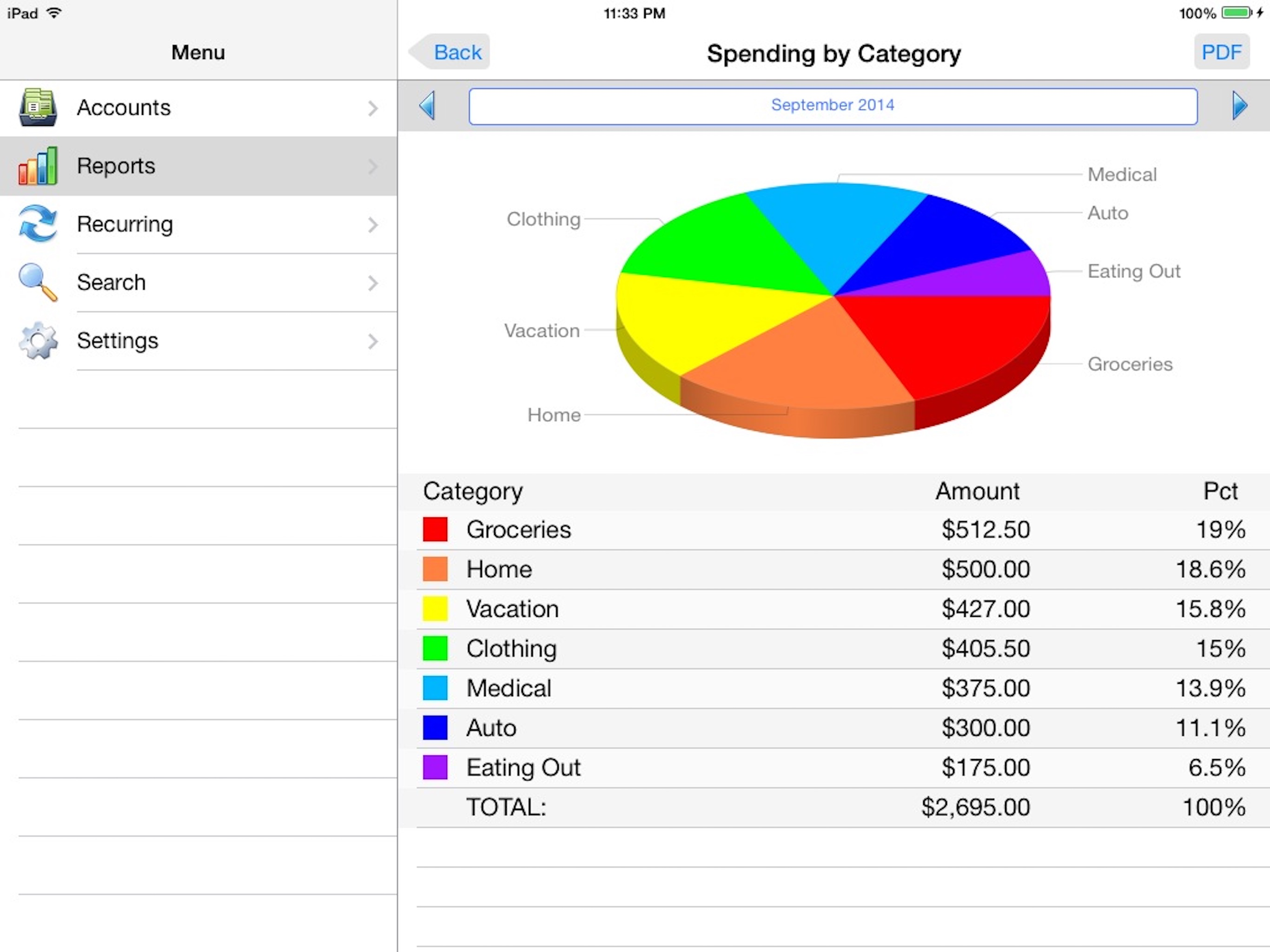Screen dimensions: 1270x952
Task: Click the Accounts file cabinet icon
Action: click(38, 107)
